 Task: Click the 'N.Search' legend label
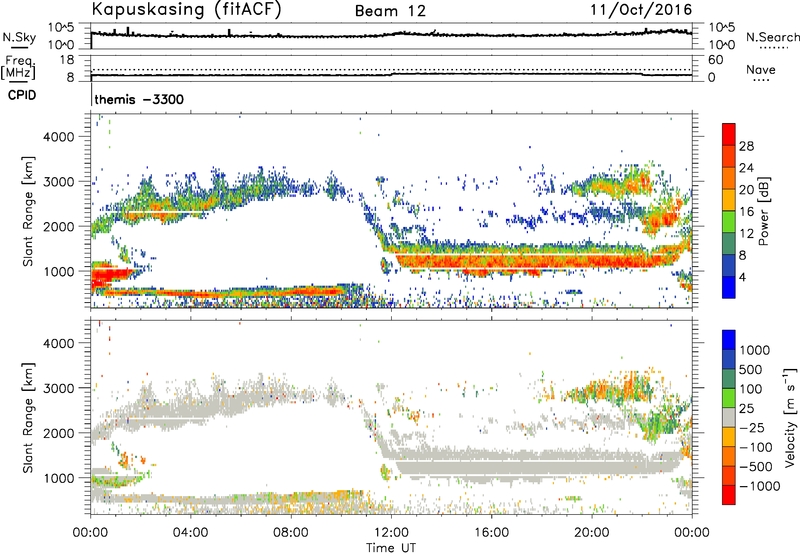(x=773, y=37)
